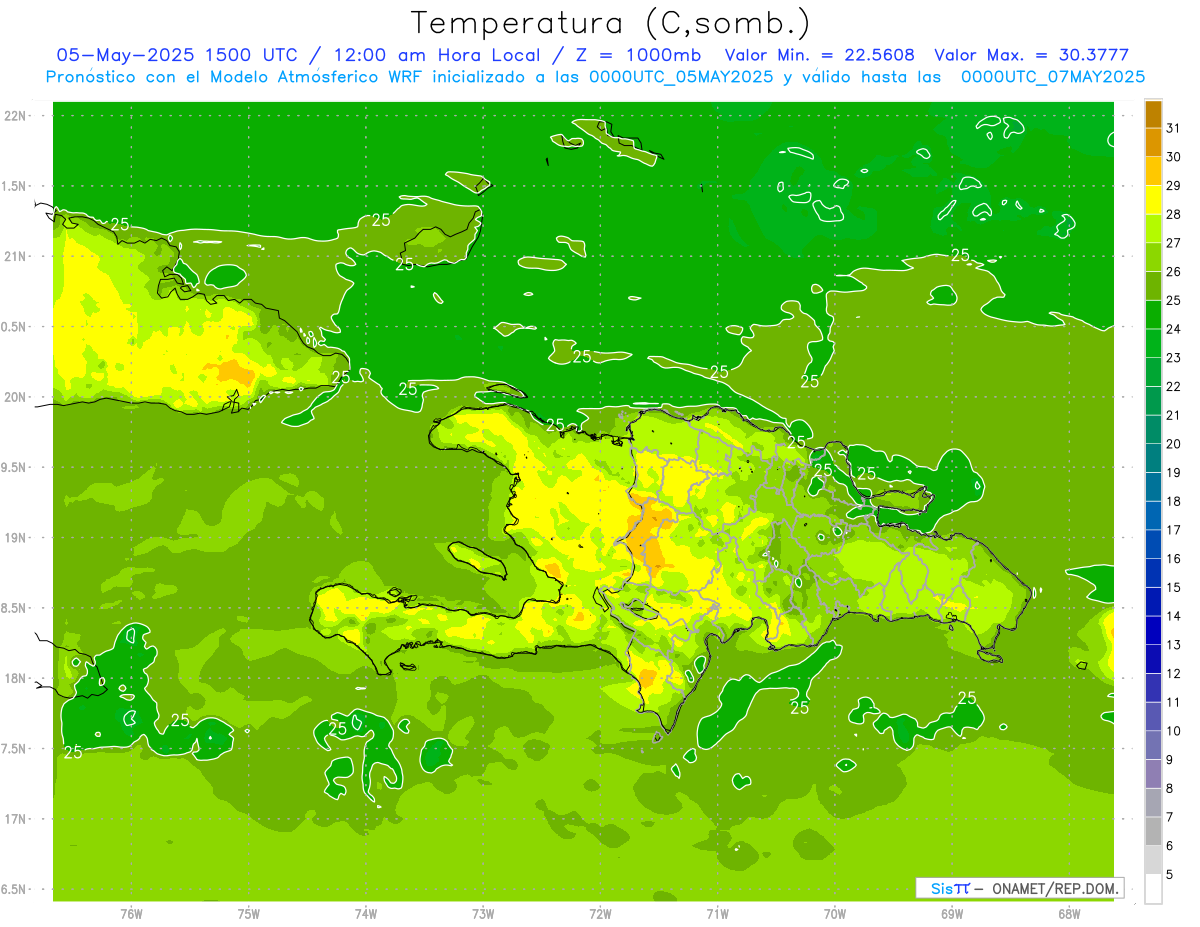Click the pressure level text "Z = 1000mb"
1200x927 pixels.
(634, 55)
